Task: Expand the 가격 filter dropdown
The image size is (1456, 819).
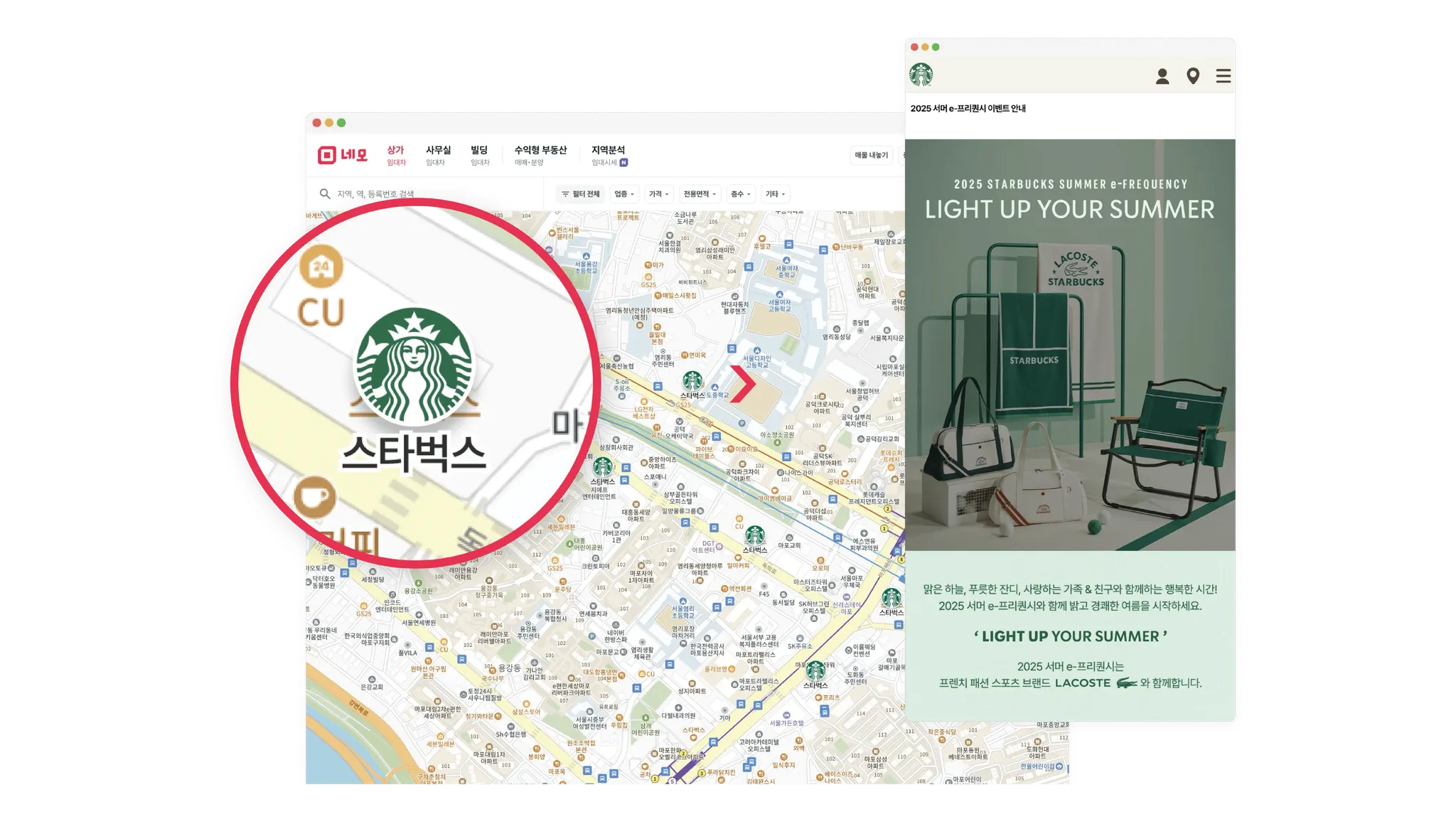Action: point(659,194)
